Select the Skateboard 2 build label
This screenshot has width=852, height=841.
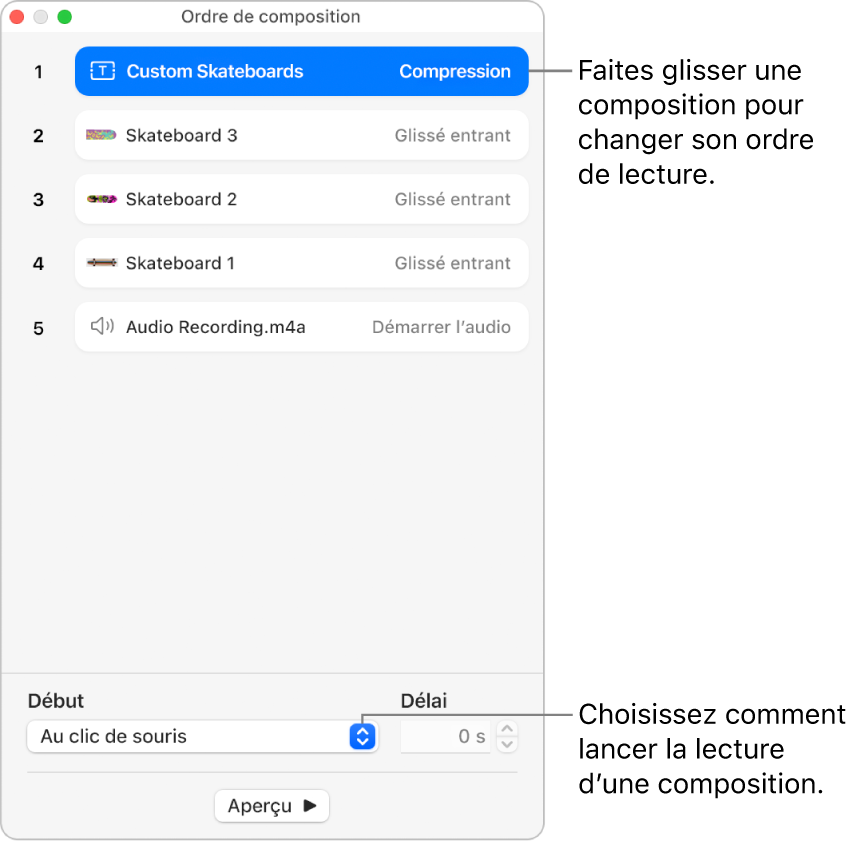click(181, 199)
